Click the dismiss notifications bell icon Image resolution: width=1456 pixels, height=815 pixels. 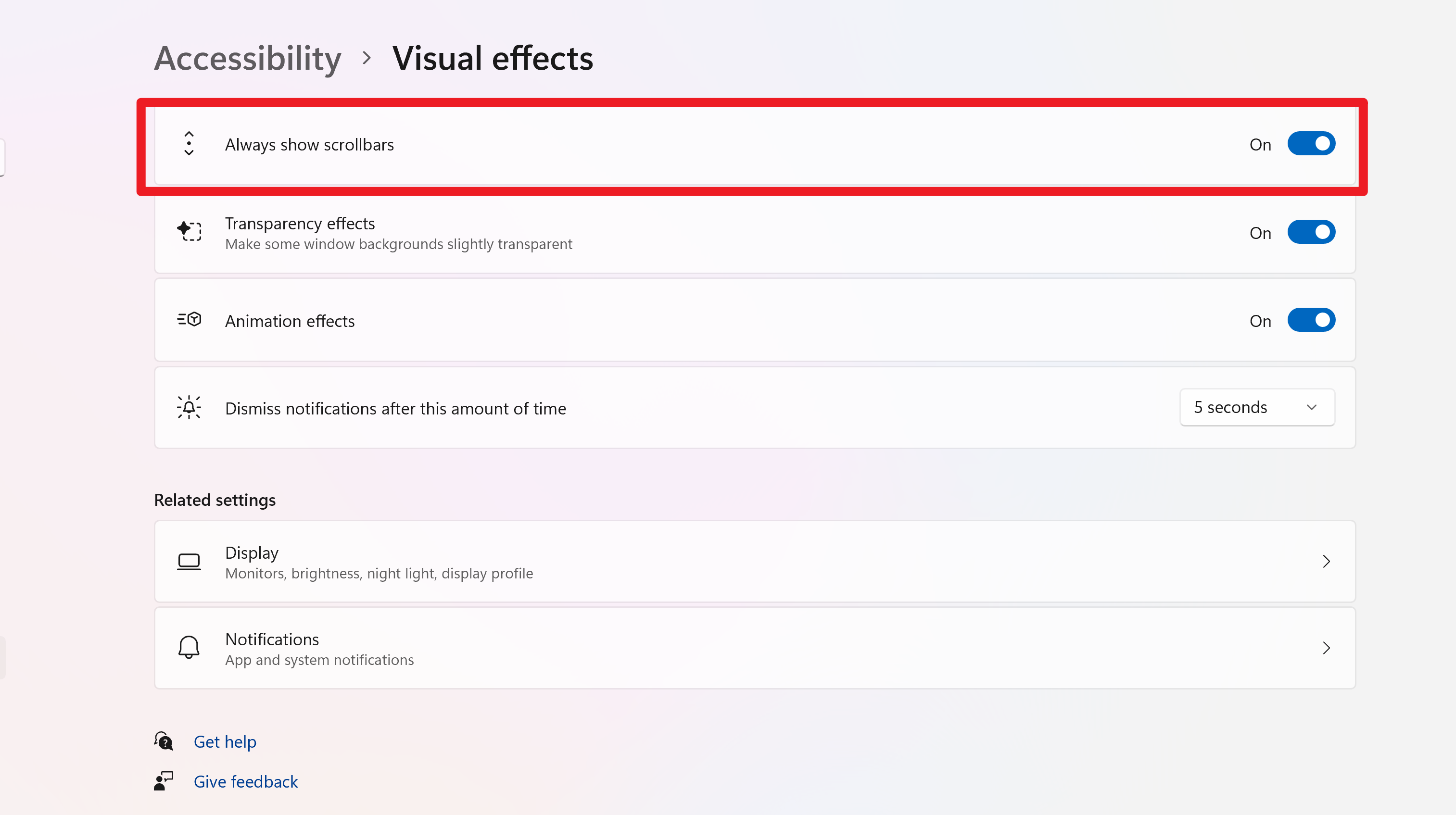(190, 408)
